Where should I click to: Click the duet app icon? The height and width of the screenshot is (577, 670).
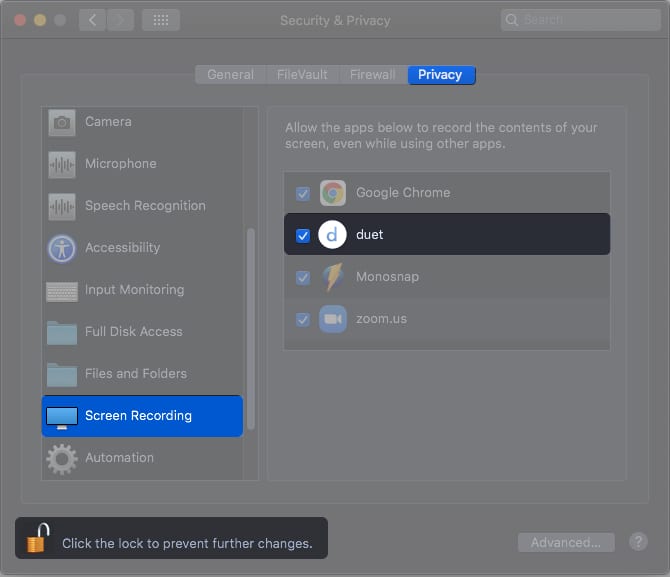pyautogui.click(x=332, y=235)
